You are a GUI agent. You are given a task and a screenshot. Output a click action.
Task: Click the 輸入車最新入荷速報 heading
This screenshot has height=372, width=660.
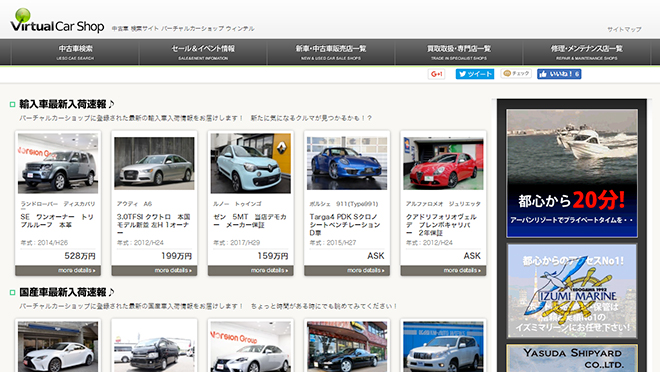[67, 104]
